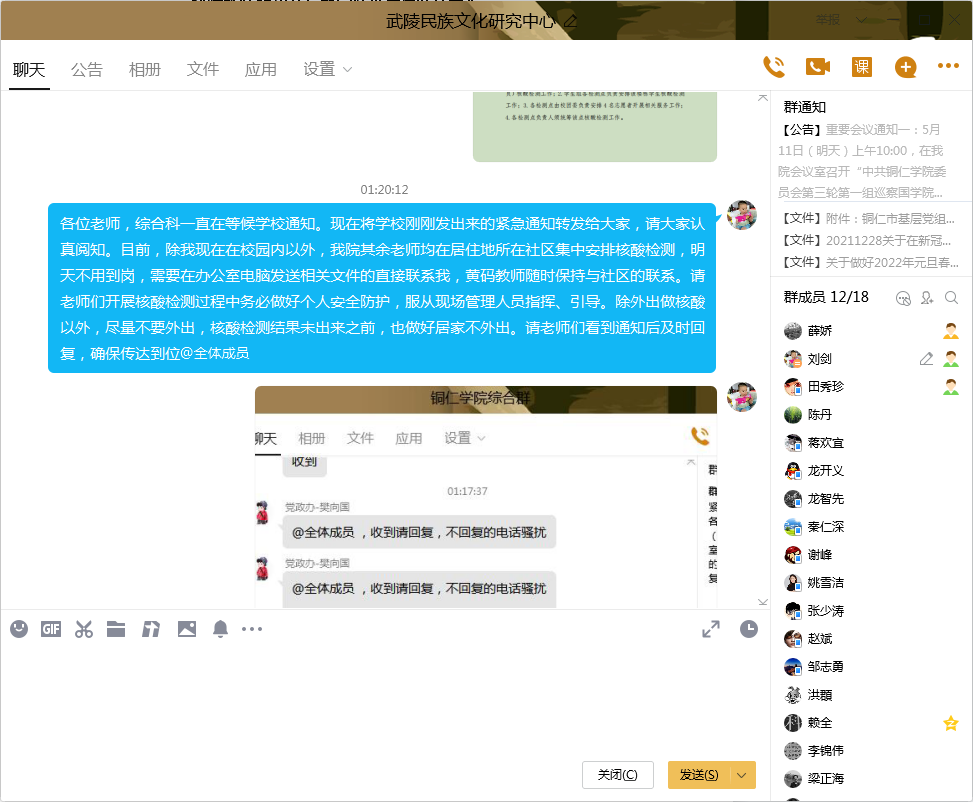This screenshot has width=973, height=802.
Task: Open the orange three-dots more menu
Action: pyautogui.click(x=948, y=67)
